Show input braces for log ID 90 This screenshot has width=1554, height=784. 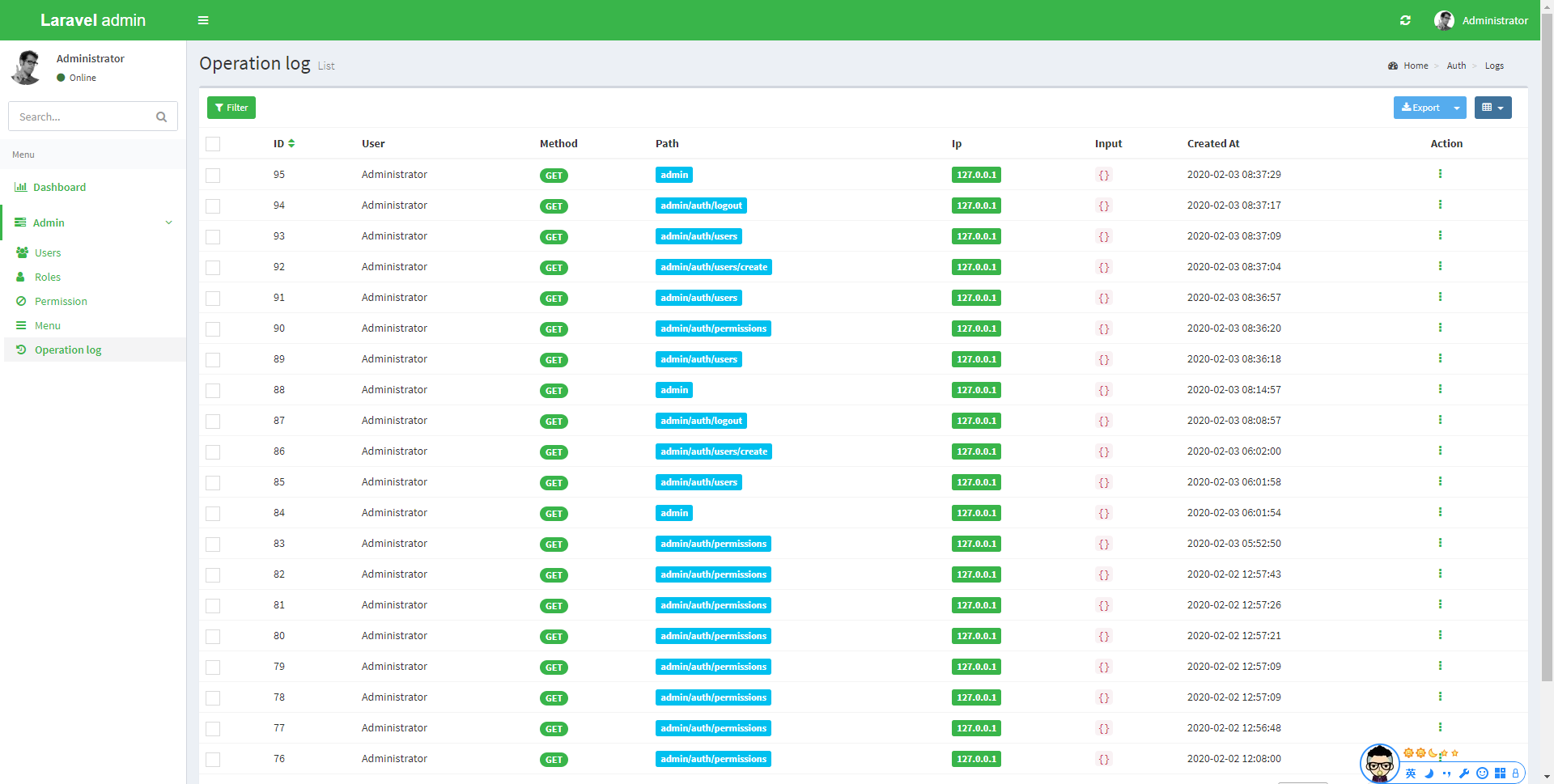point(1103,328)
